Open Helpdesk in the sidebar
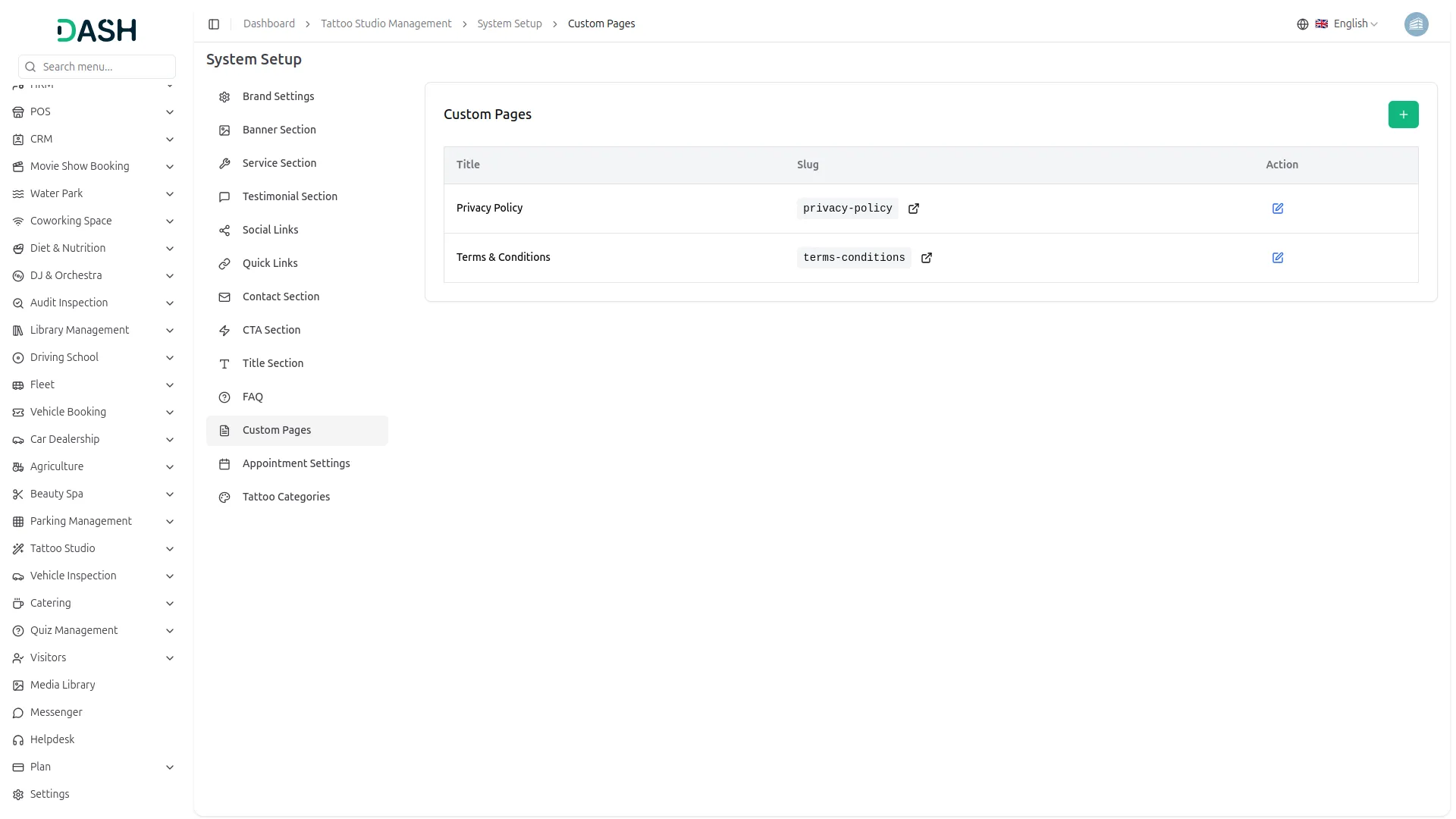 (x=52, y=739)
